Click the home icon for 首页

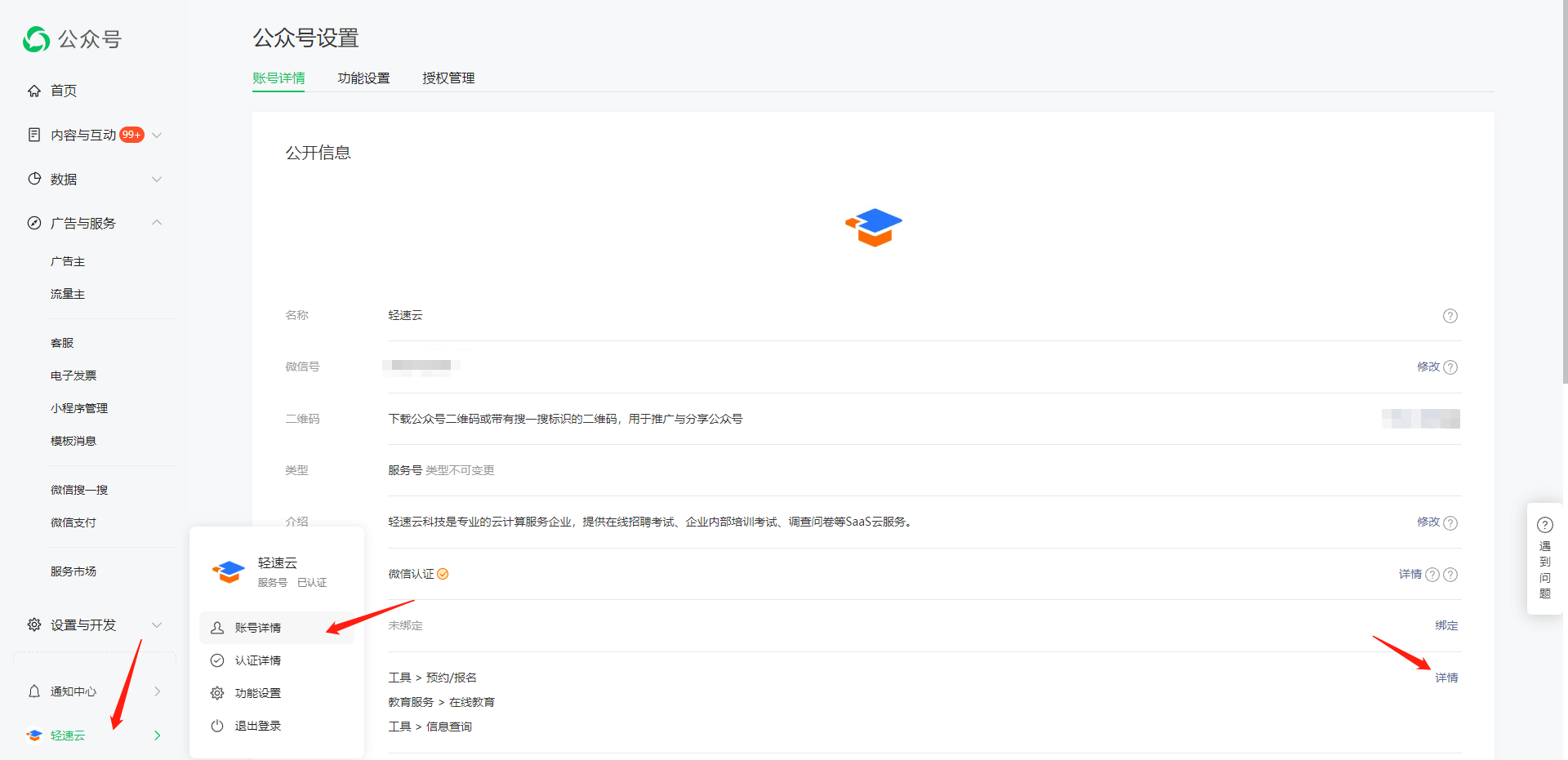coord(34,91)
